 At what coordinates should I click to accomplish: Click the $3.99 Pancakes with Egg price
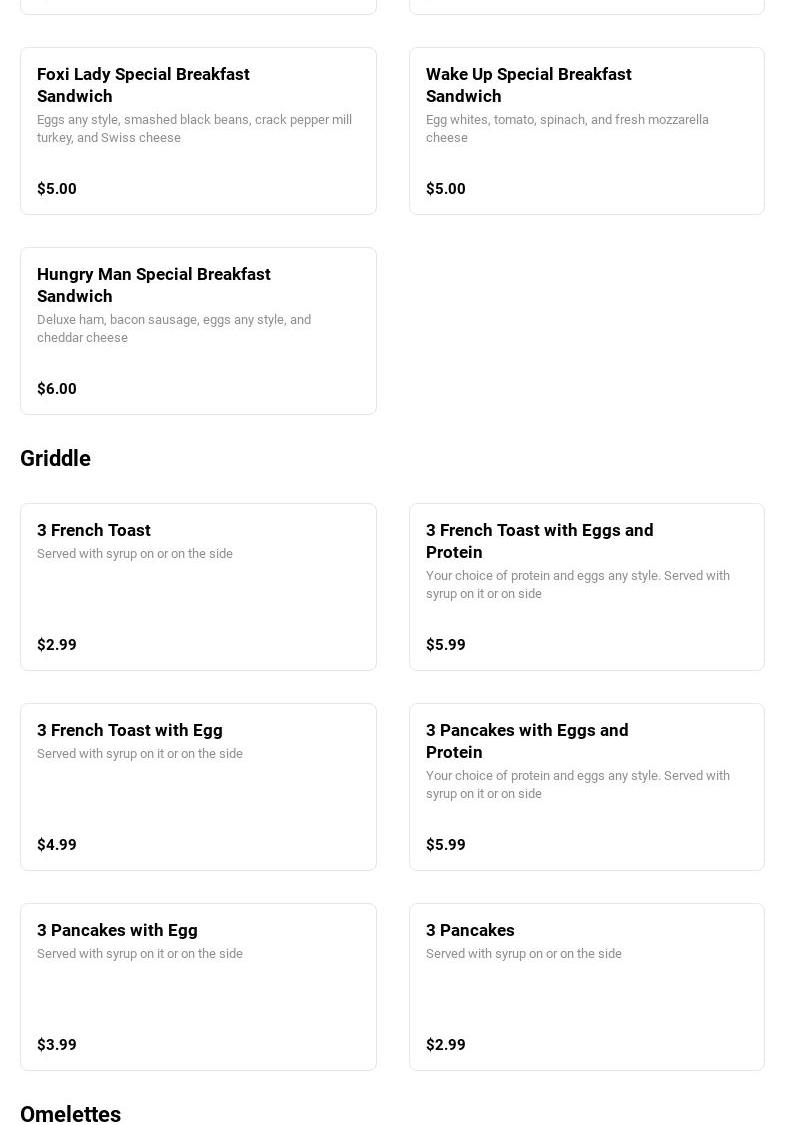click(x=57, y=1045)
